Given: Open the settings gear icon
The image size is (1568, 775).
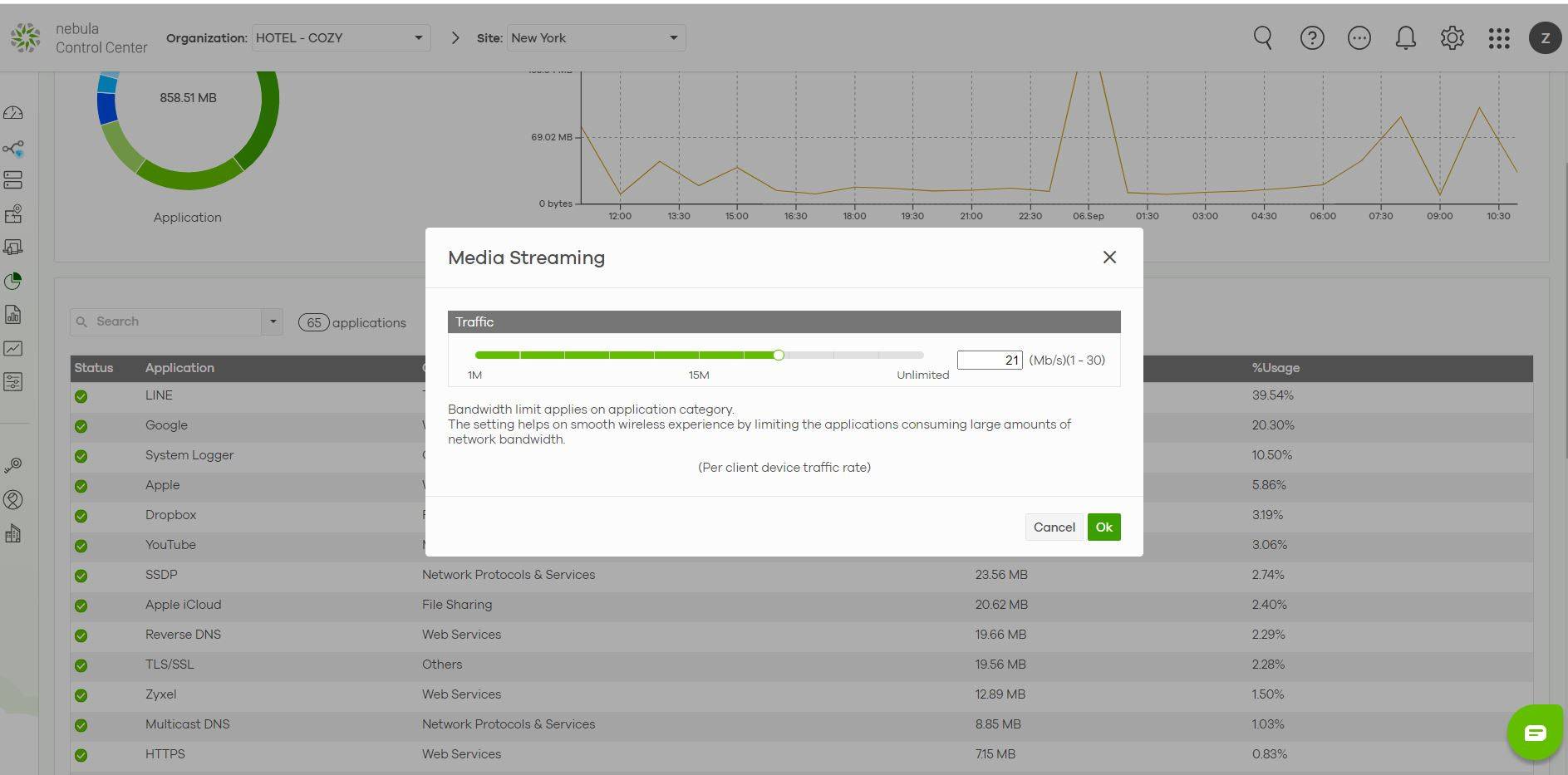Looking at the screenshot, I should [1452, 38].
